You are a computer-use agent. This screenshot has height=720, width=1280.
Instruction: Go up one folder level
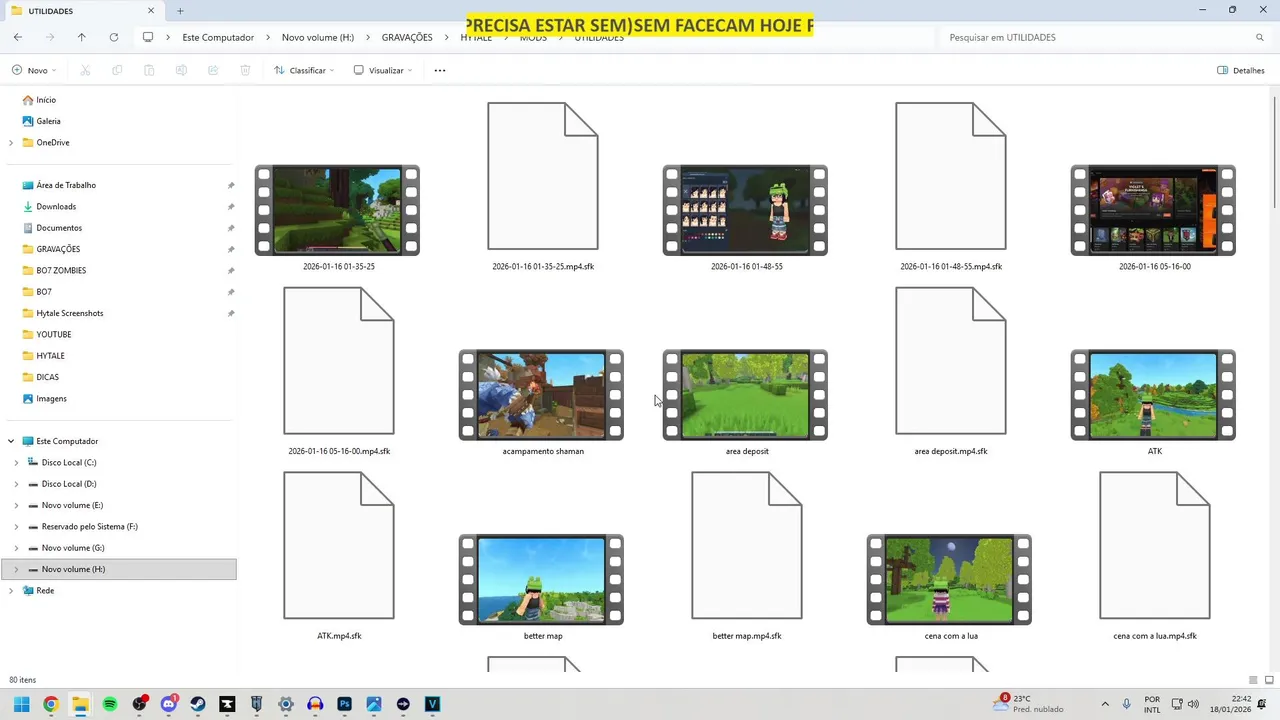pyautogui.click(x=82, y=37)
